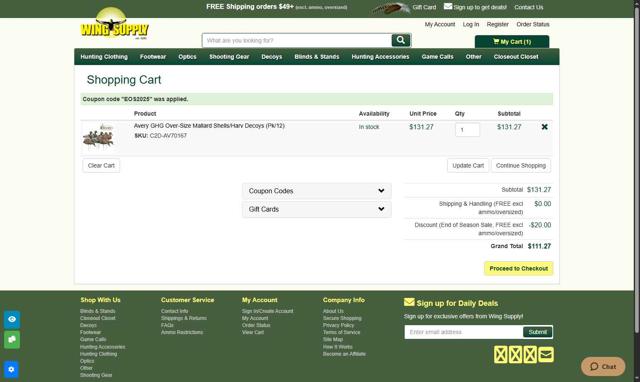Open the Hunting Clothing menu

104,57
